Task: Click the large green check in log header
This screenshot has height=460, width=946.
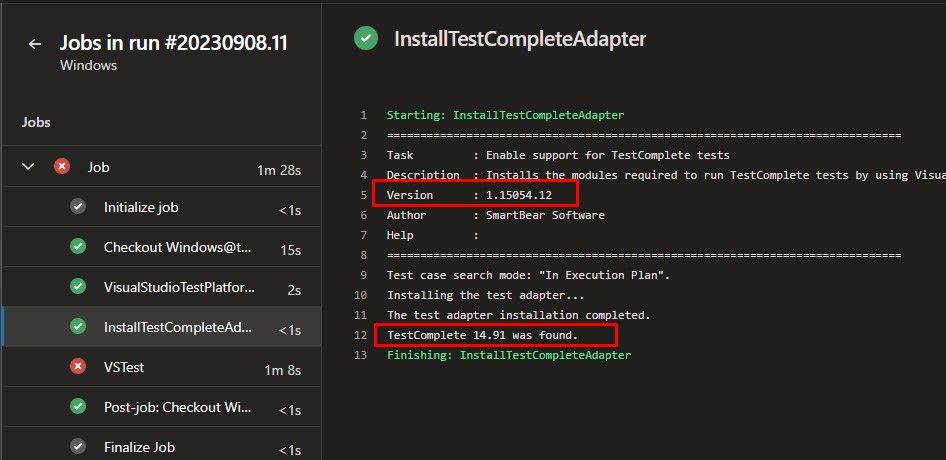Action: coord(366,39)
